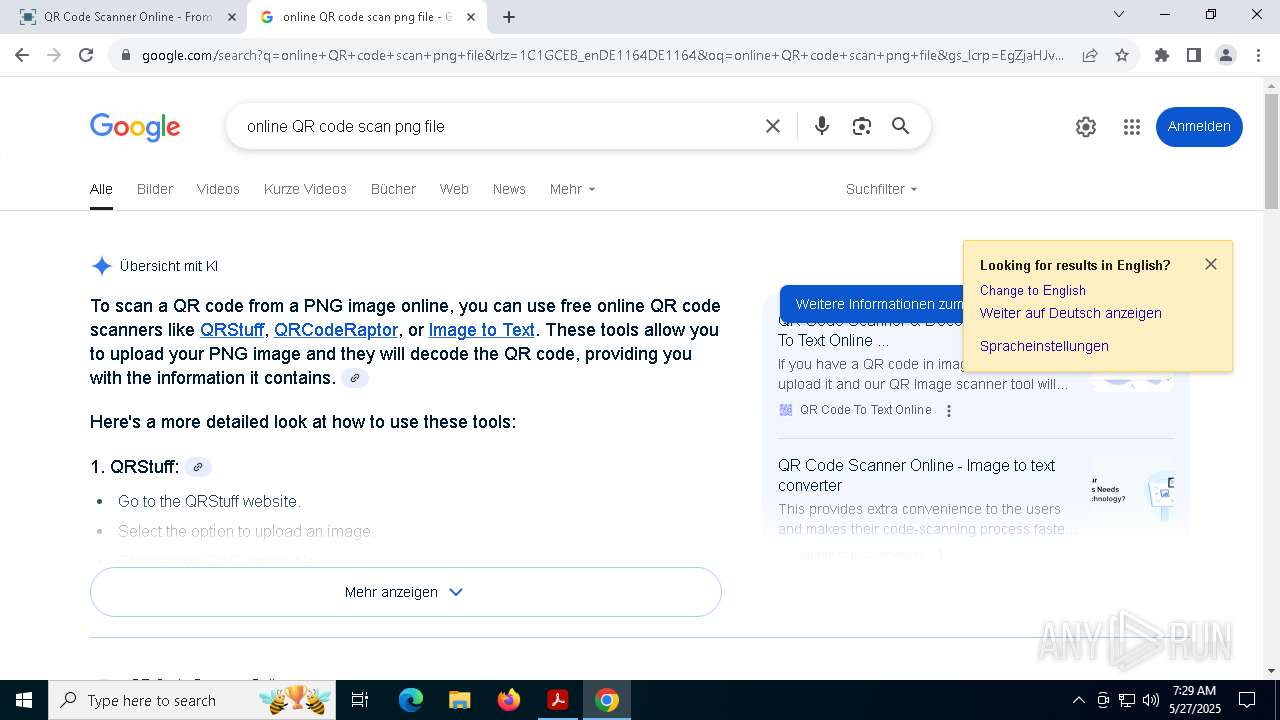Launch Microsoft Edge from taskbar

[411, 700]
